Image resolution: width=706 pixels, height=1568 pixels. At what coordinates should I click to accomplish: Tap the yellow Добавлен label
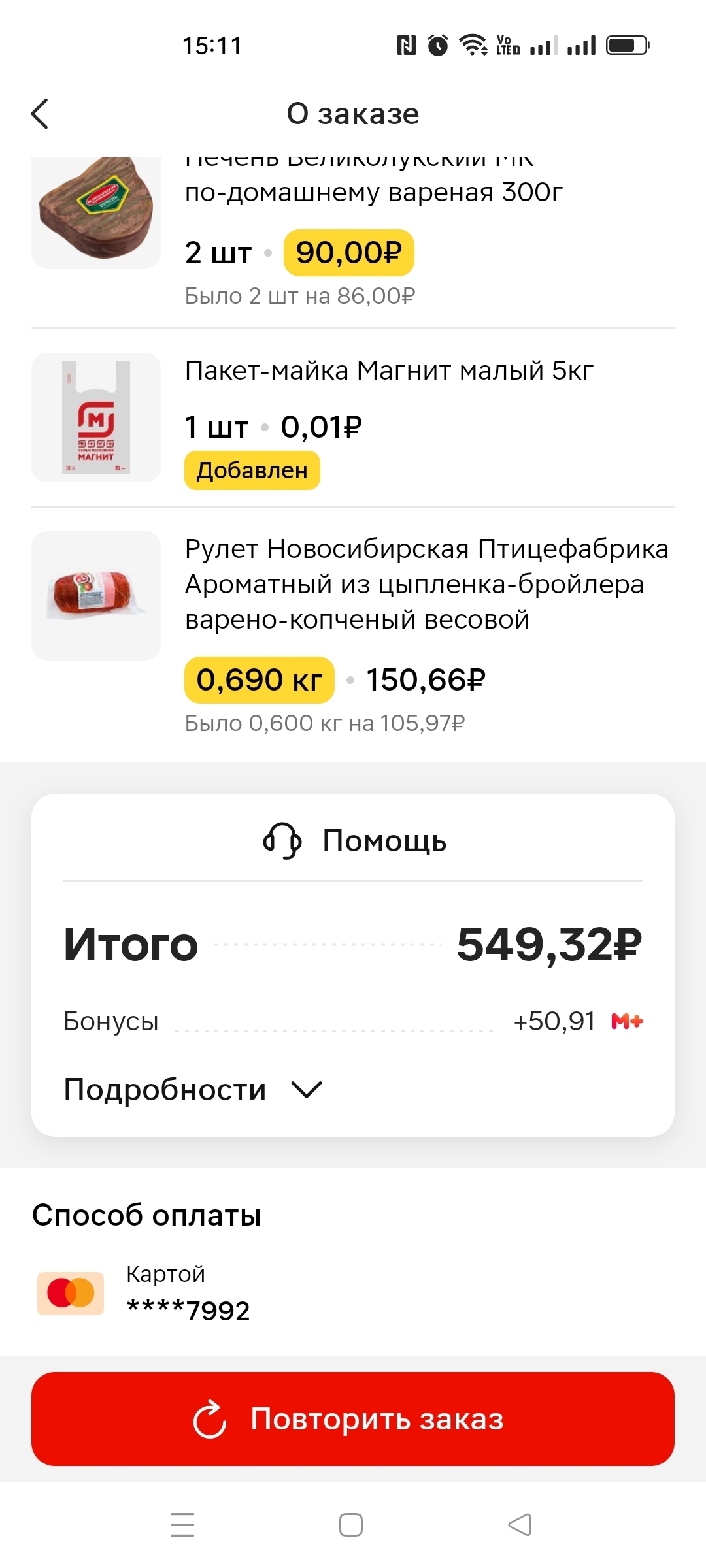pyautogui.click(x=252, y=470)
